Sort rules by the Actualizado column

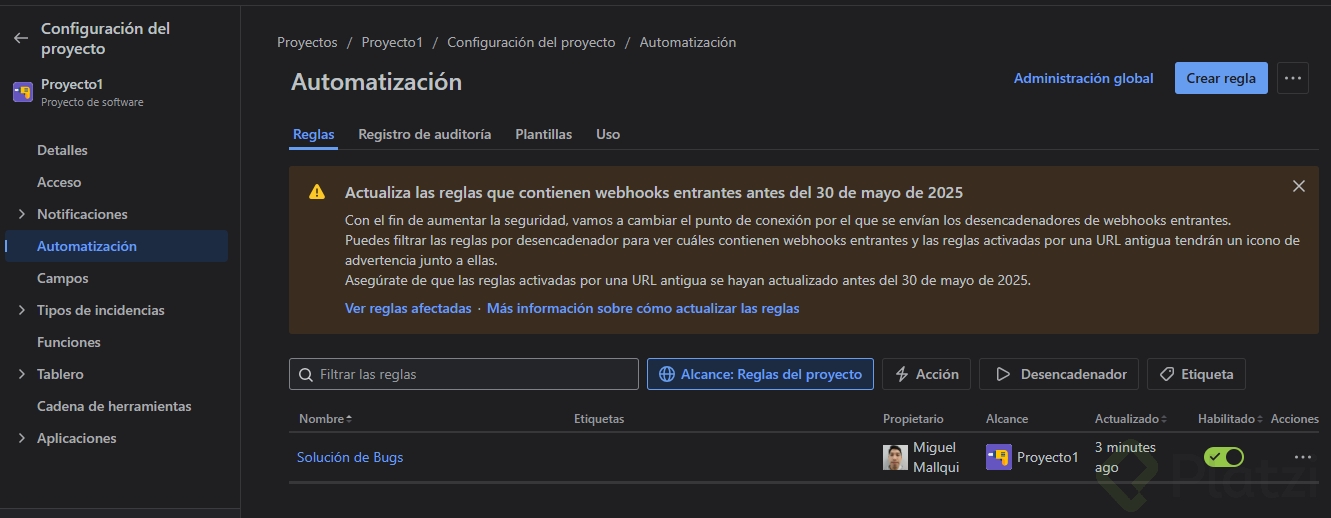tap(1131, 419)
